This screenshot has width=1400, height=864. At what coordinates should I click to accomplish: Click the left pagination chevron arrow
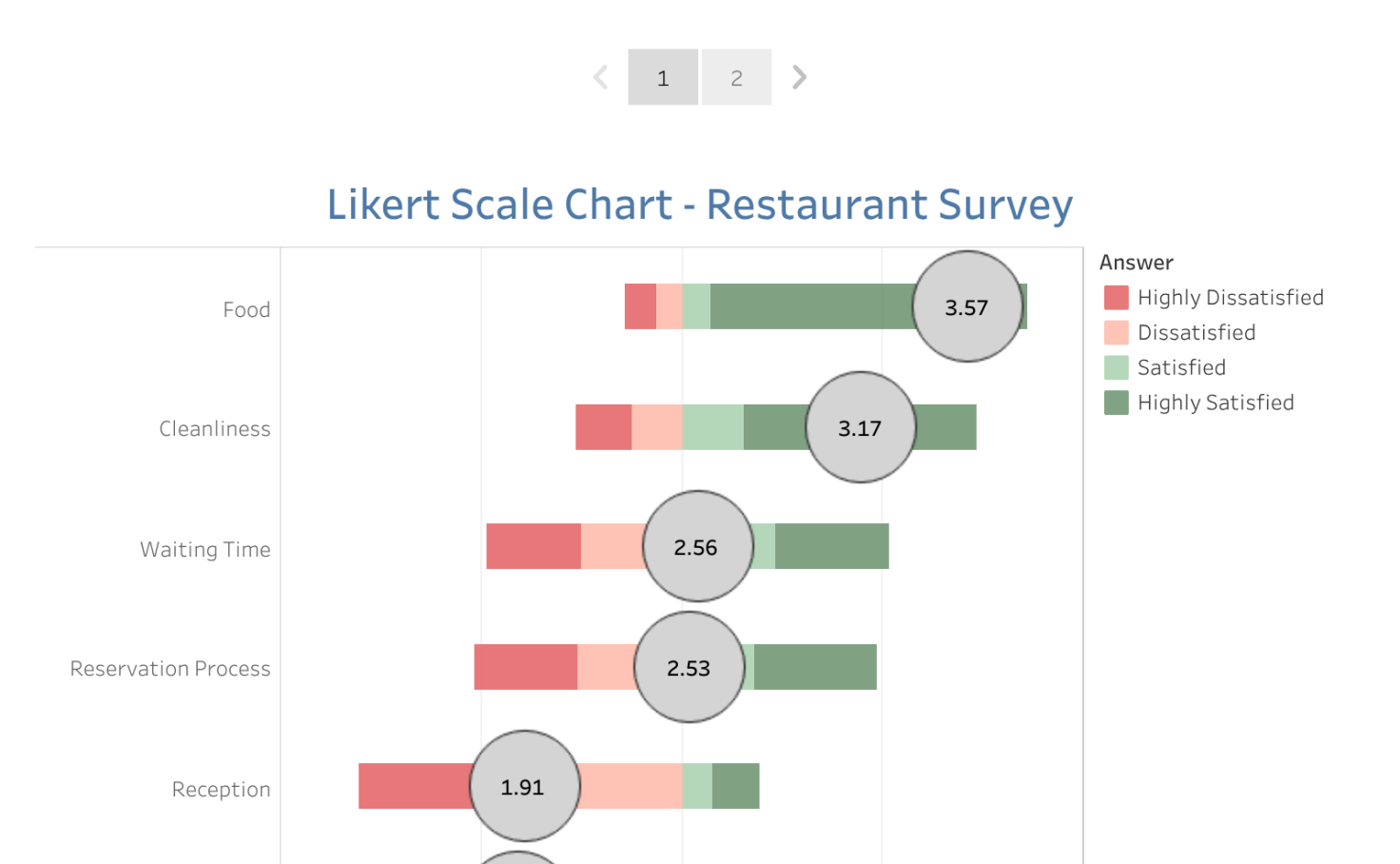coord(600,76)
